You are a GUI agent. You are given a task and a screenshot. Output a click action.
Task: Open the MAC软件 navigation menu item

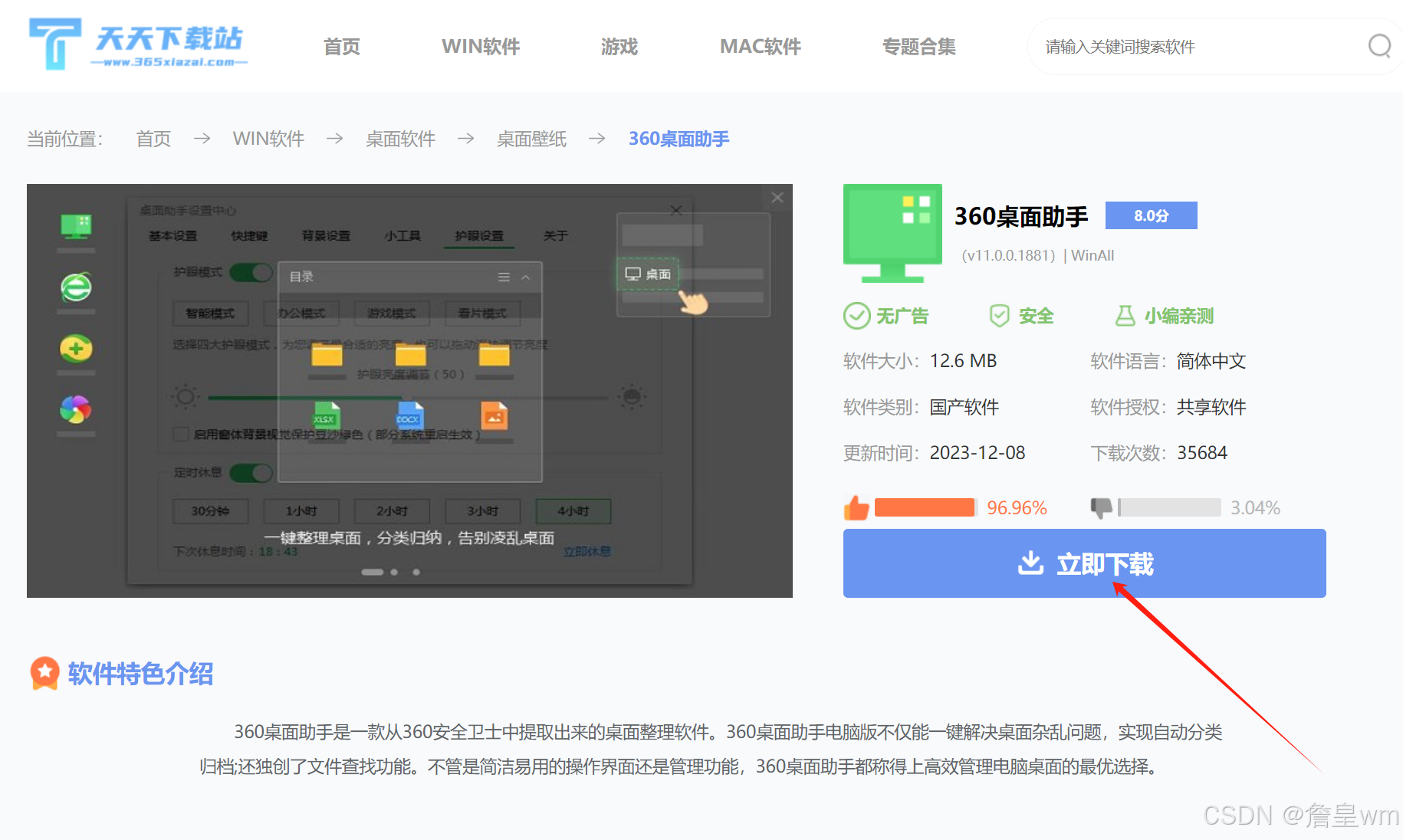click(760, 47)
